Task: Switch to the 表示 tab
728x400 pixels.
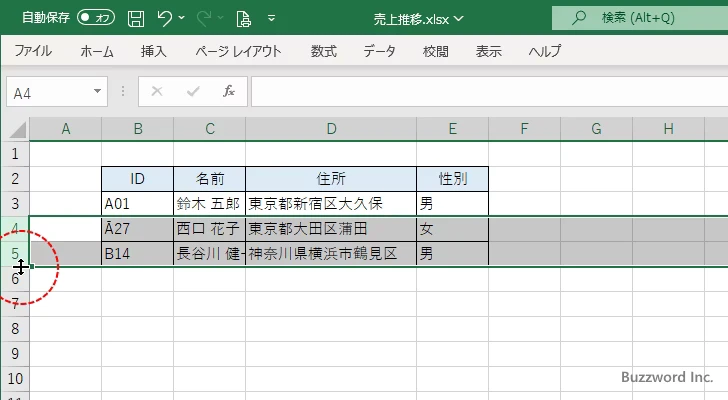Action: point(488,51)
